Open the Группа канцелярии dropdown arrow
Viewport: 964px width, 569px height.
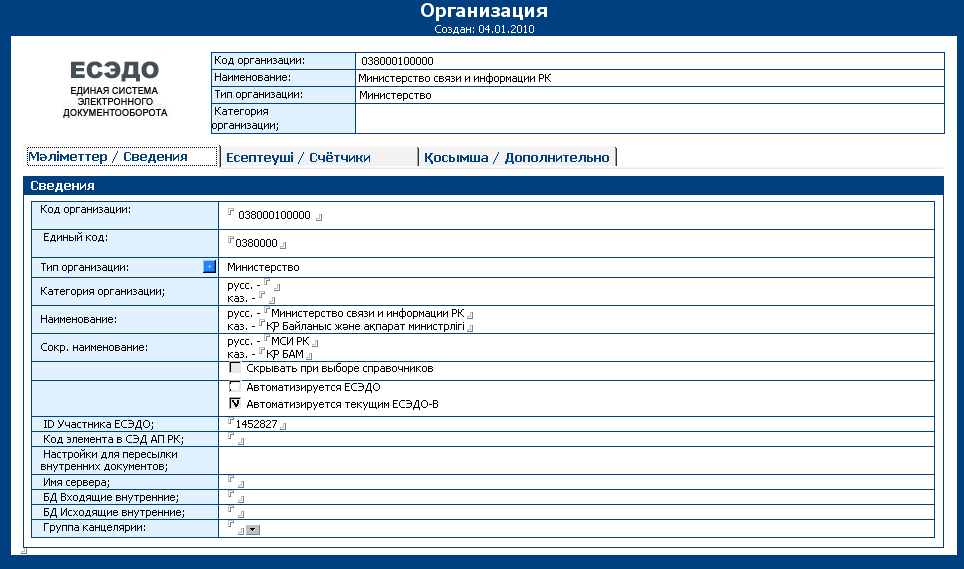coord(253,530)
